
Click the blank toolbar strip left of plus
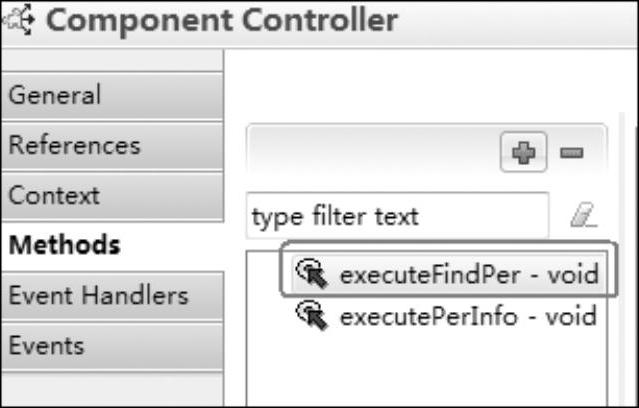pos(373,152)
